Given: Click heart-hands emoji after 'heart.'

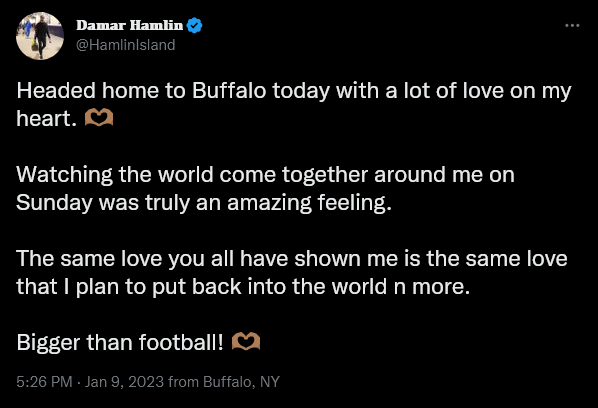Looking at the screenshot, I should (x=99, y=117).
